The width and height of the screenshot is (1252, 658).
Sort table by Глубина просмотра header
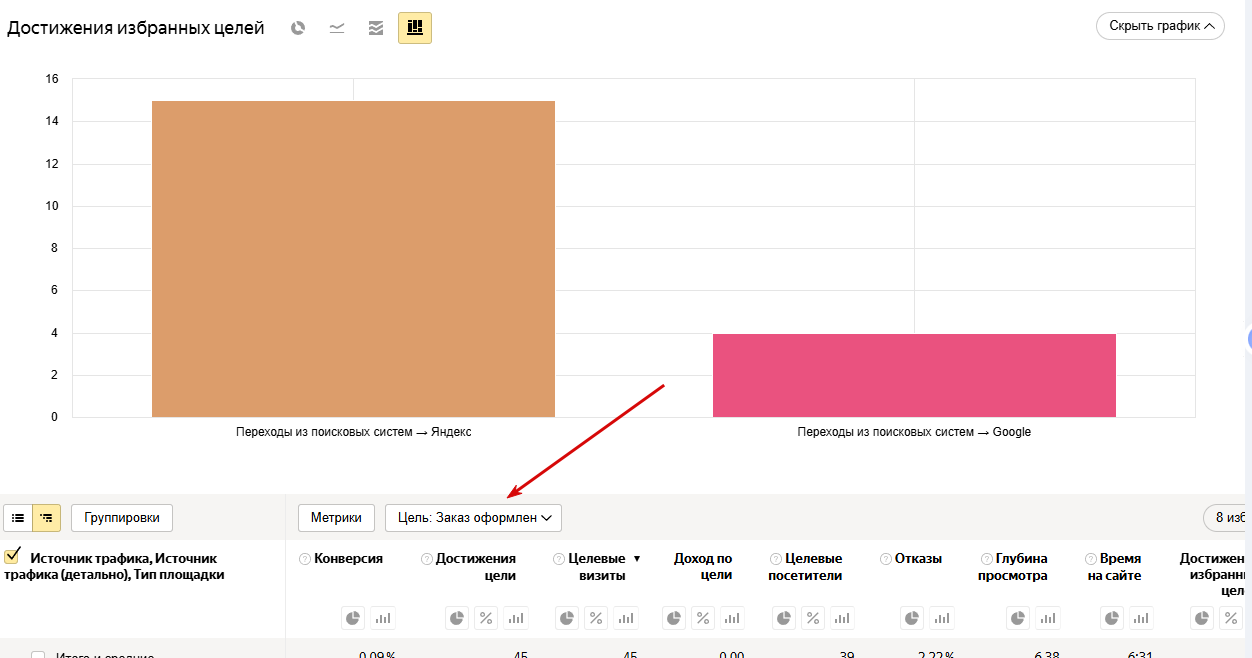pyautogui.click(x=1013, y=567)
